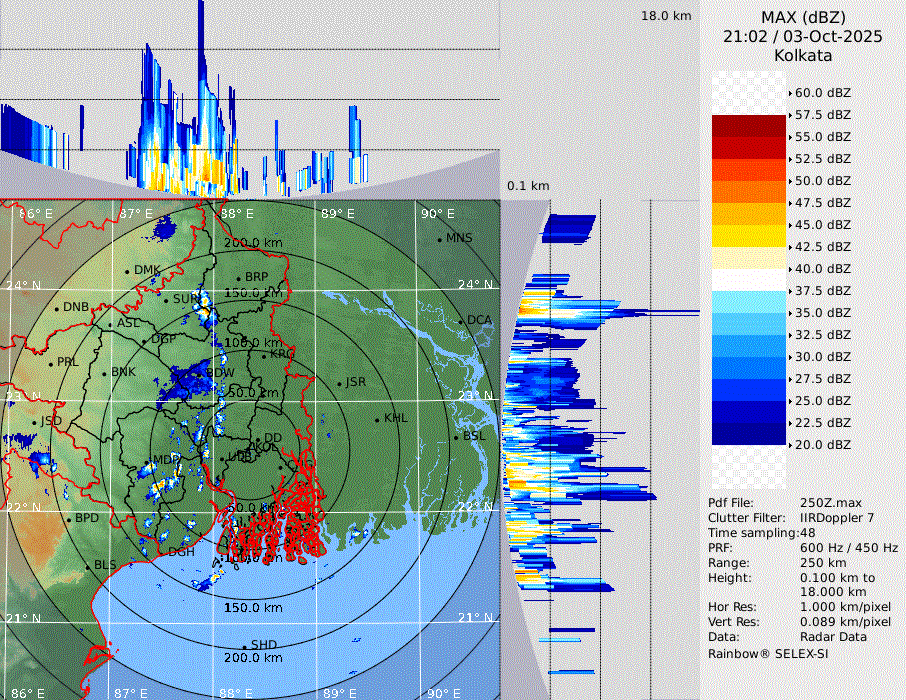Viewport: 906px width, 700px height.
Task: Select the 60.0 dBZ legend label
Action: point(822,93)
